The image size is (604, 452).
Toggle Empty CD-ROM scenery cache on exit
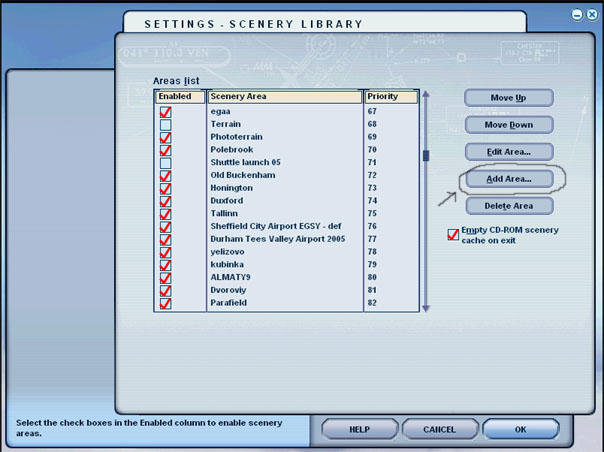point(453,235)
